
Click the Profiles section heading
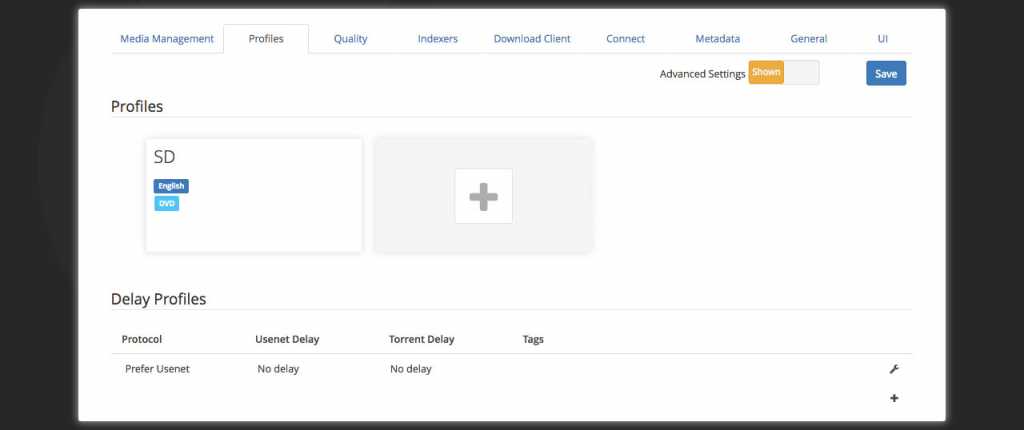(137, 107)
